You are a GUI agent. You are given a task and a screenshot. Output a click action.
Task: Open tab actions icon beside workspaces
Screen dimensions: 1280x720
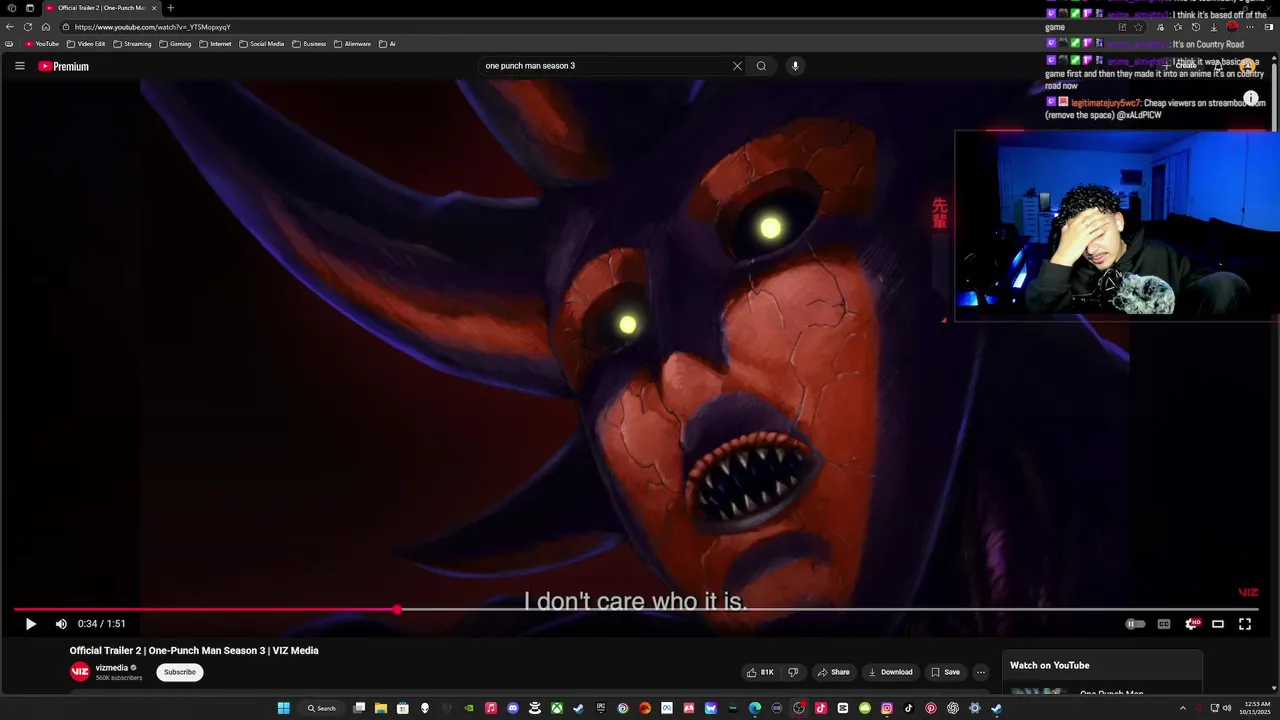30,8
